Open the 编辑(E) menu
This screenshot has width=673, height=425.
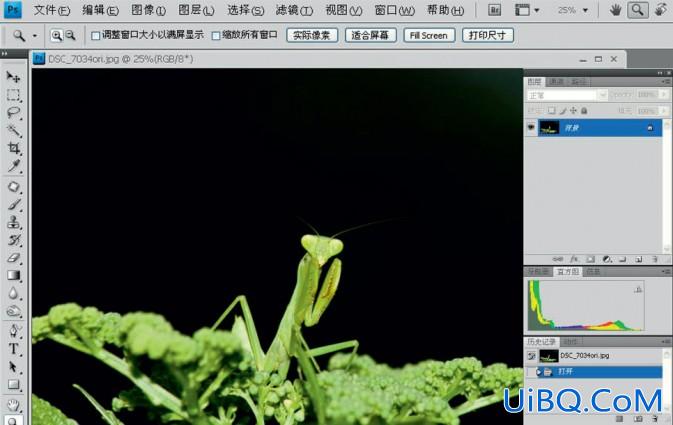click(x=100, y=10)
